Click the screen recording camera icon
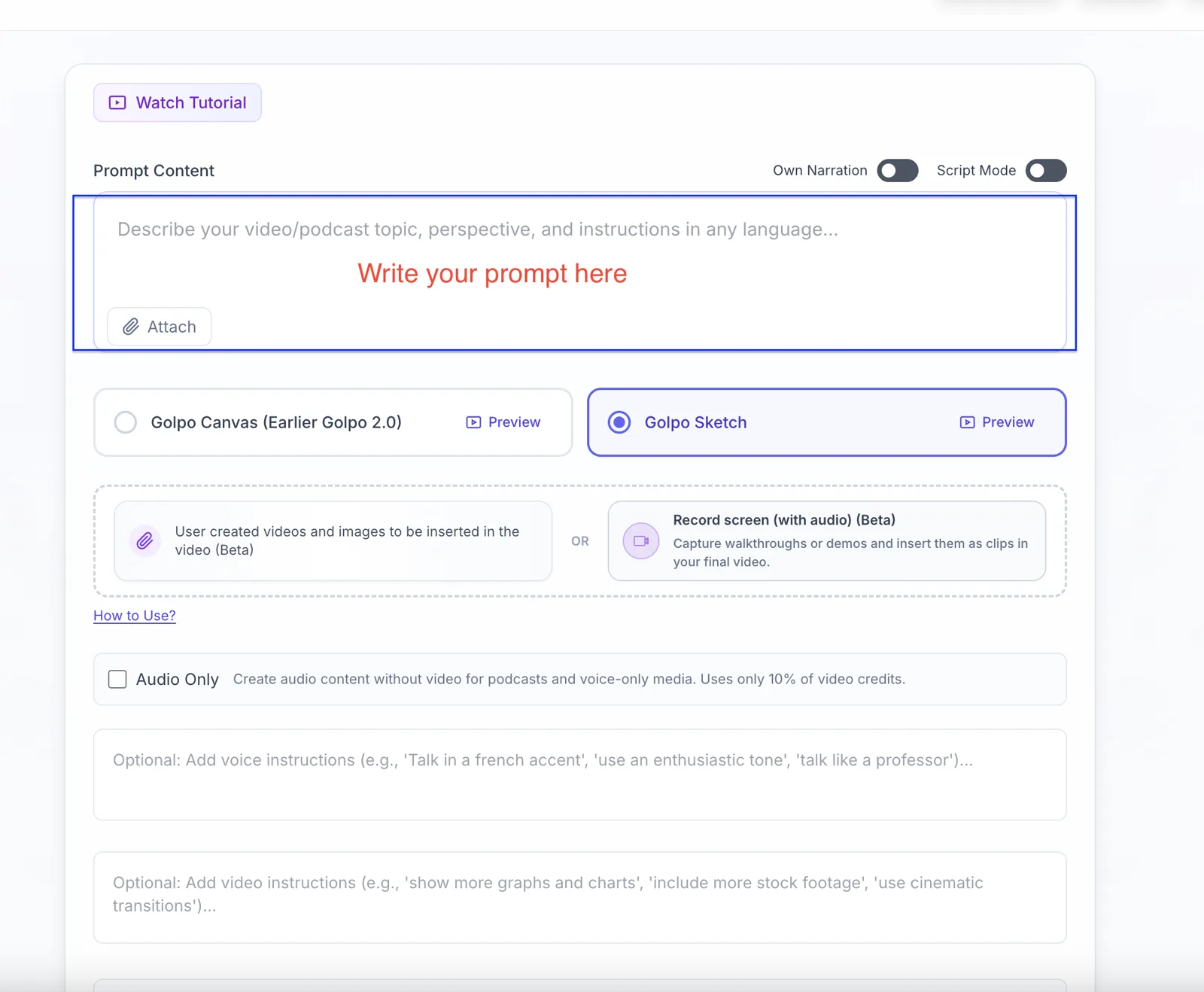Screen dimensions: 1204x992 pos(641,540)
